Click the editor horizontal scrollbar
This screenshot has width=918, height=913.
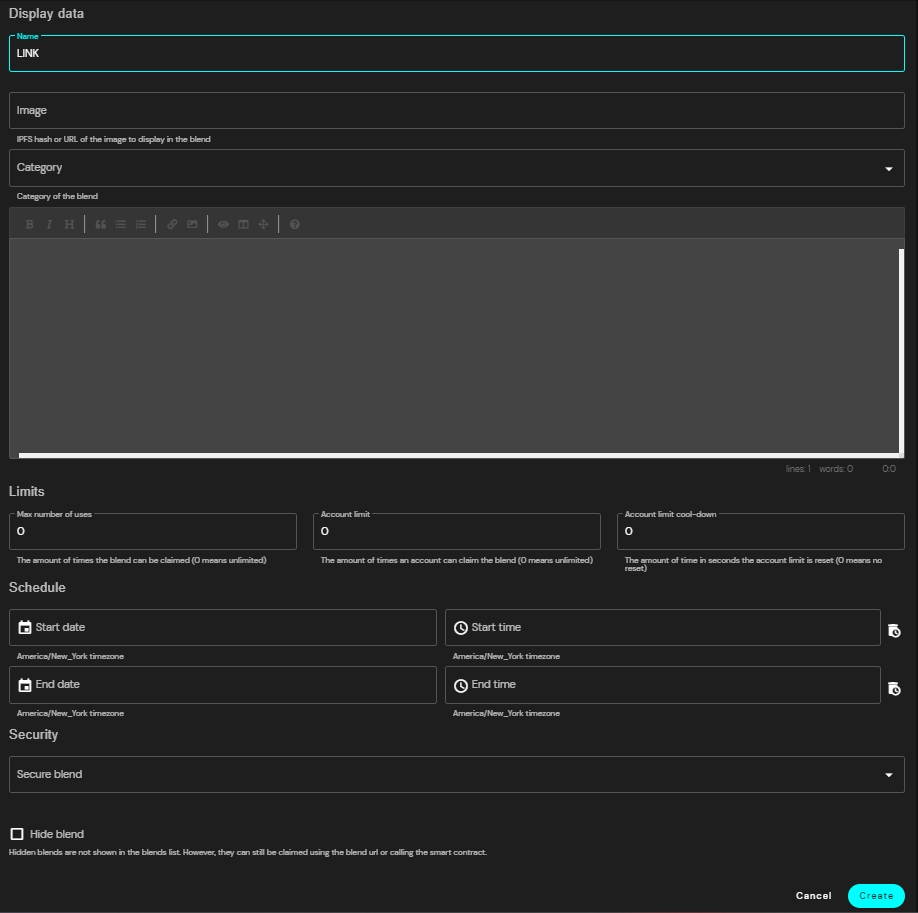pyautogui.click(x=459, y=455)
